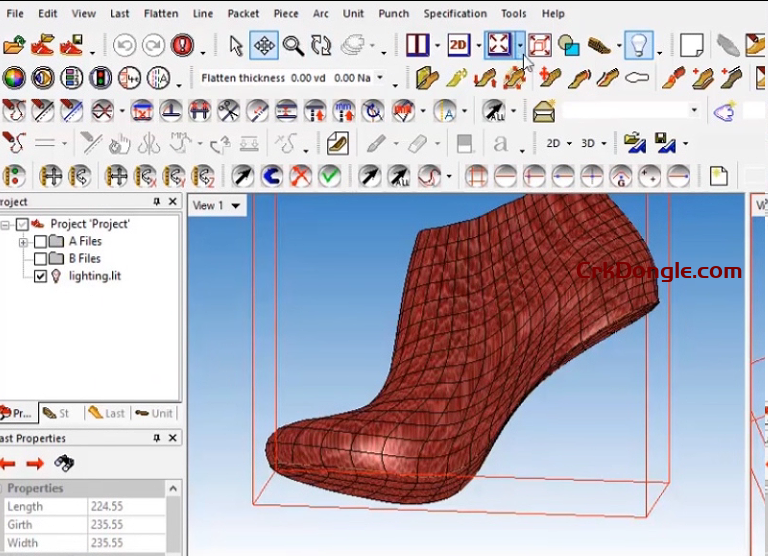768x556 pixels.
Task: Activate the pan move arrows tool
Action: coord(264,45)
